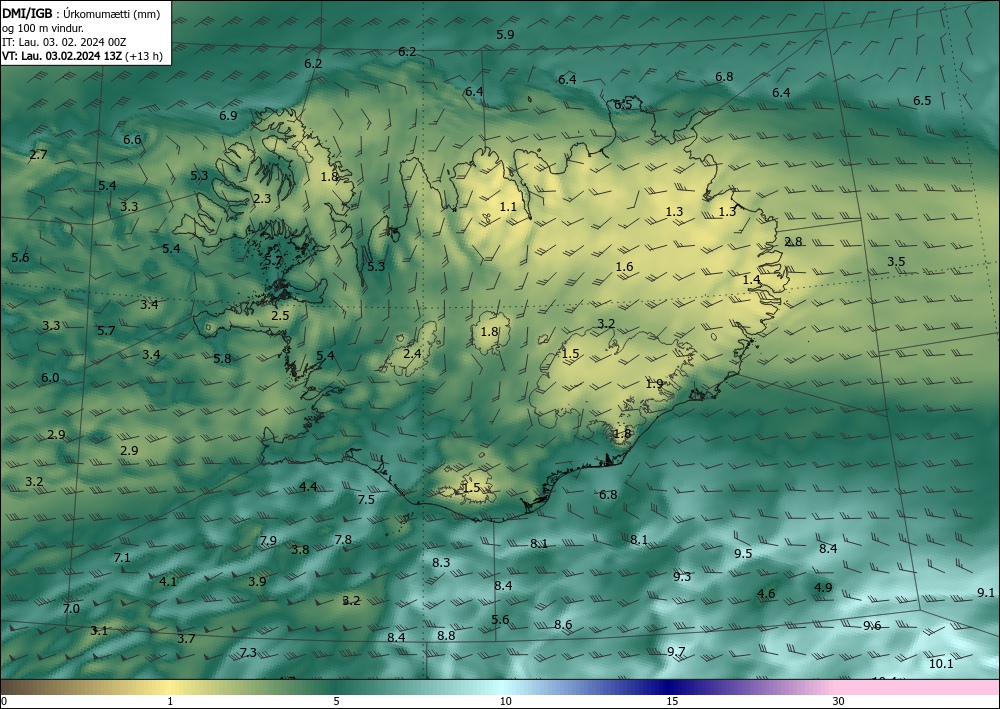Click the "1" tick label on the color scale

tap(170, 701)
